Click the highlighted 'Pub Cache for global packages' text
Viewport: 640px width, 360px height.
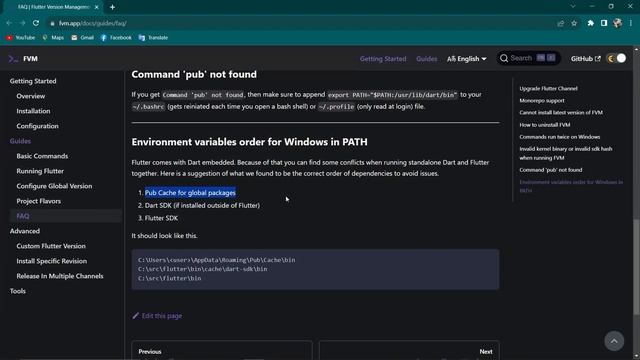190,193
